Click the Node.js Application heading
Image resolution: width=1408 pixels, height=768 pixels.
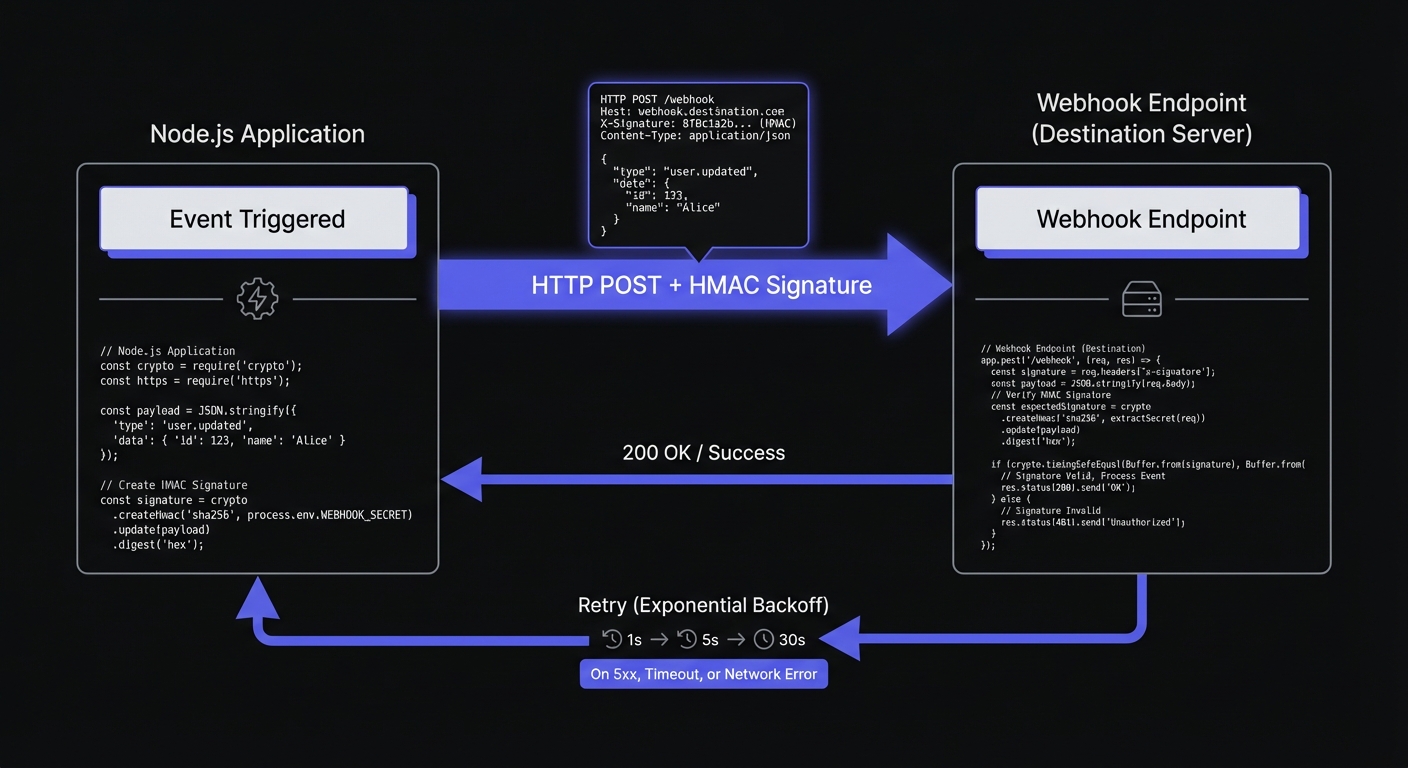pos(257,134)
